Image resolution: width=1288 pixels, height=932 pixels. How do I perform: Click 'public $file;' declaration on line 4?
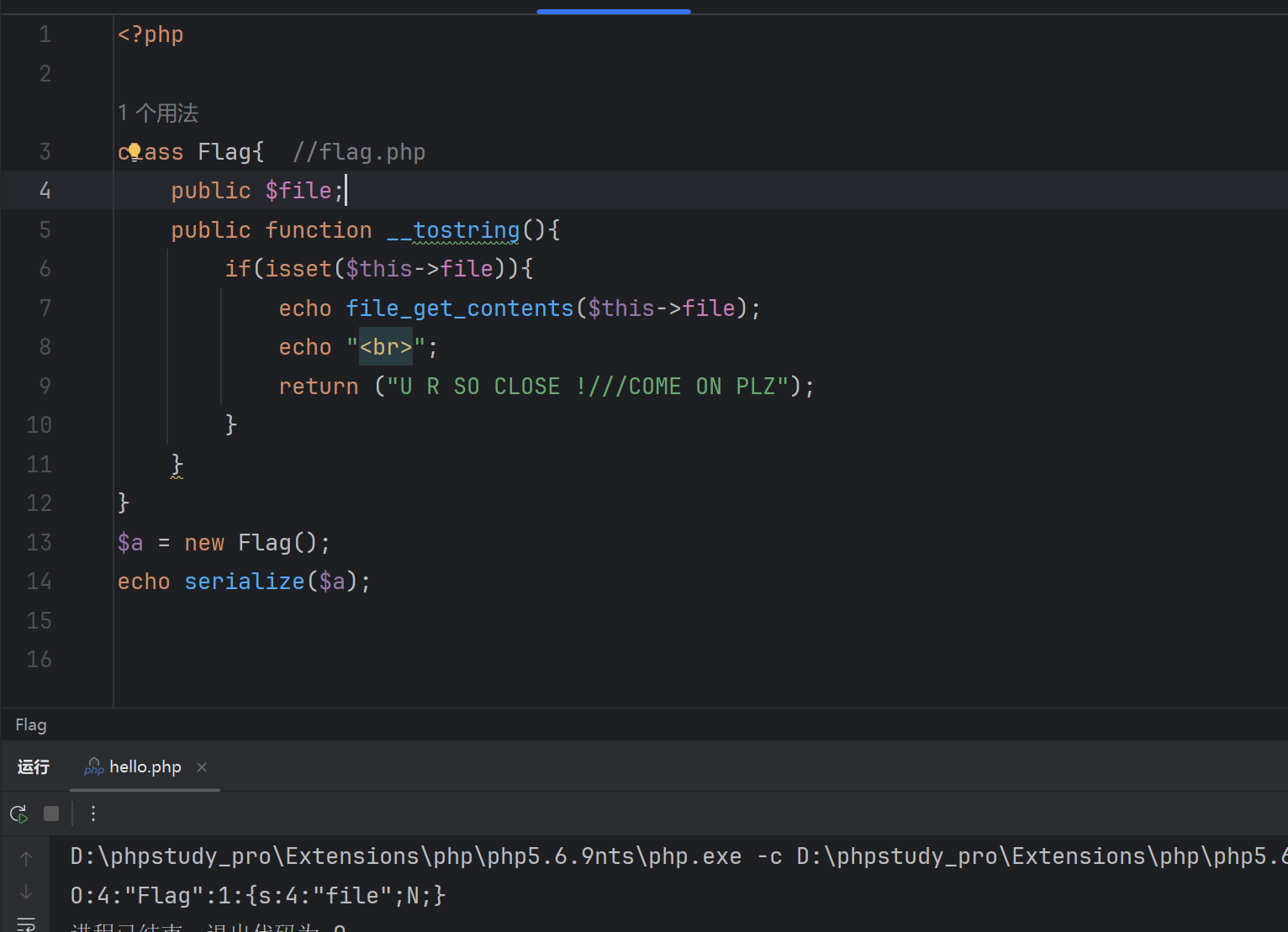(258, 191)
